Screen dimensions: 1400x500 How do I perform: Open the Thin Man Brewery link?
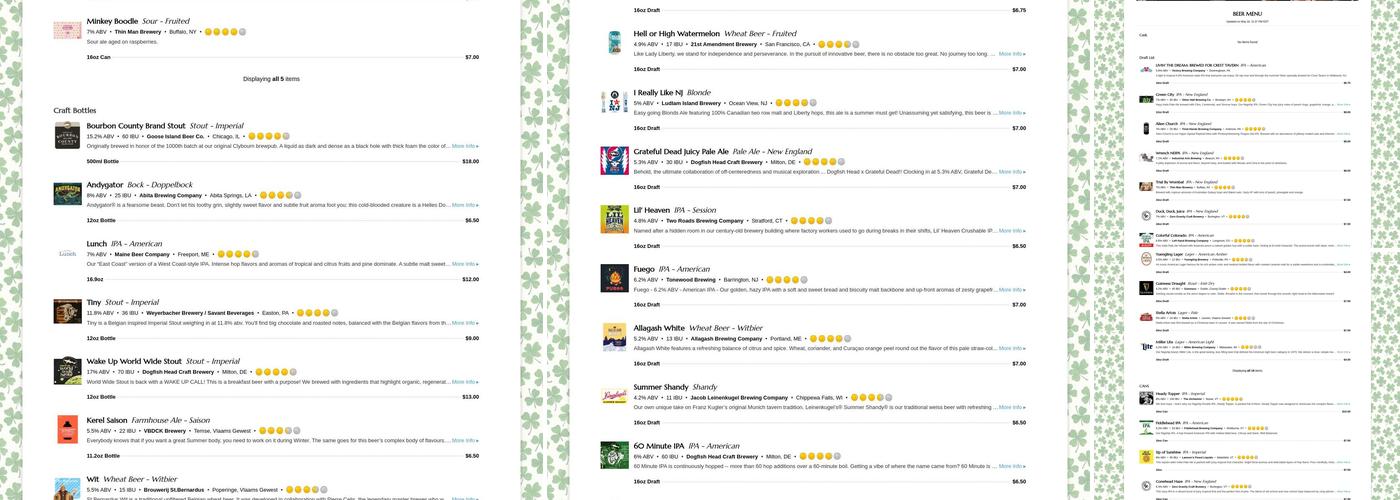point(137,32)
